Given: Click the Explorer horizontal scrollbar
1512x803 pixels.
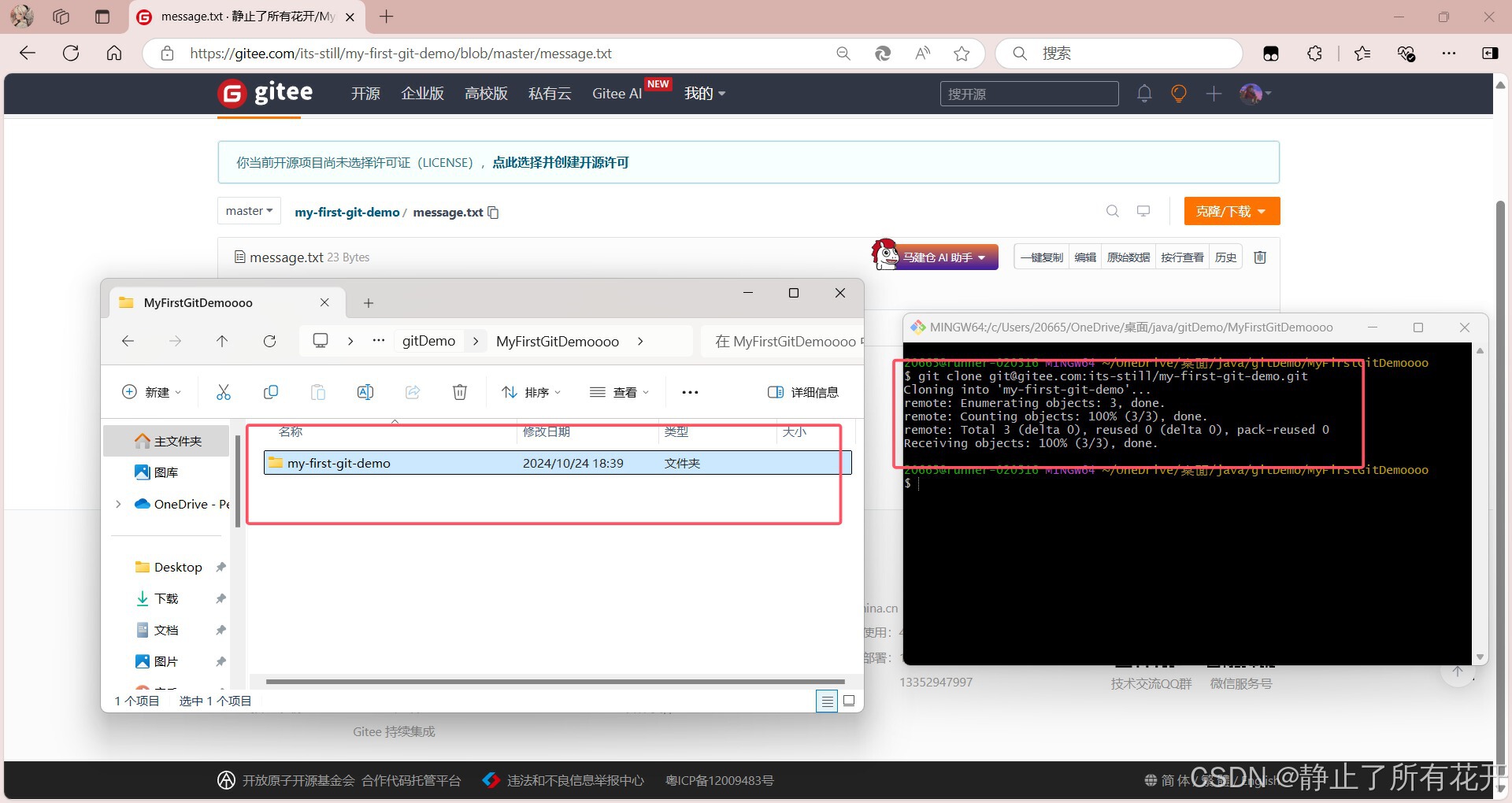Looking at the screenshot, I should click(x=555, y=682).
